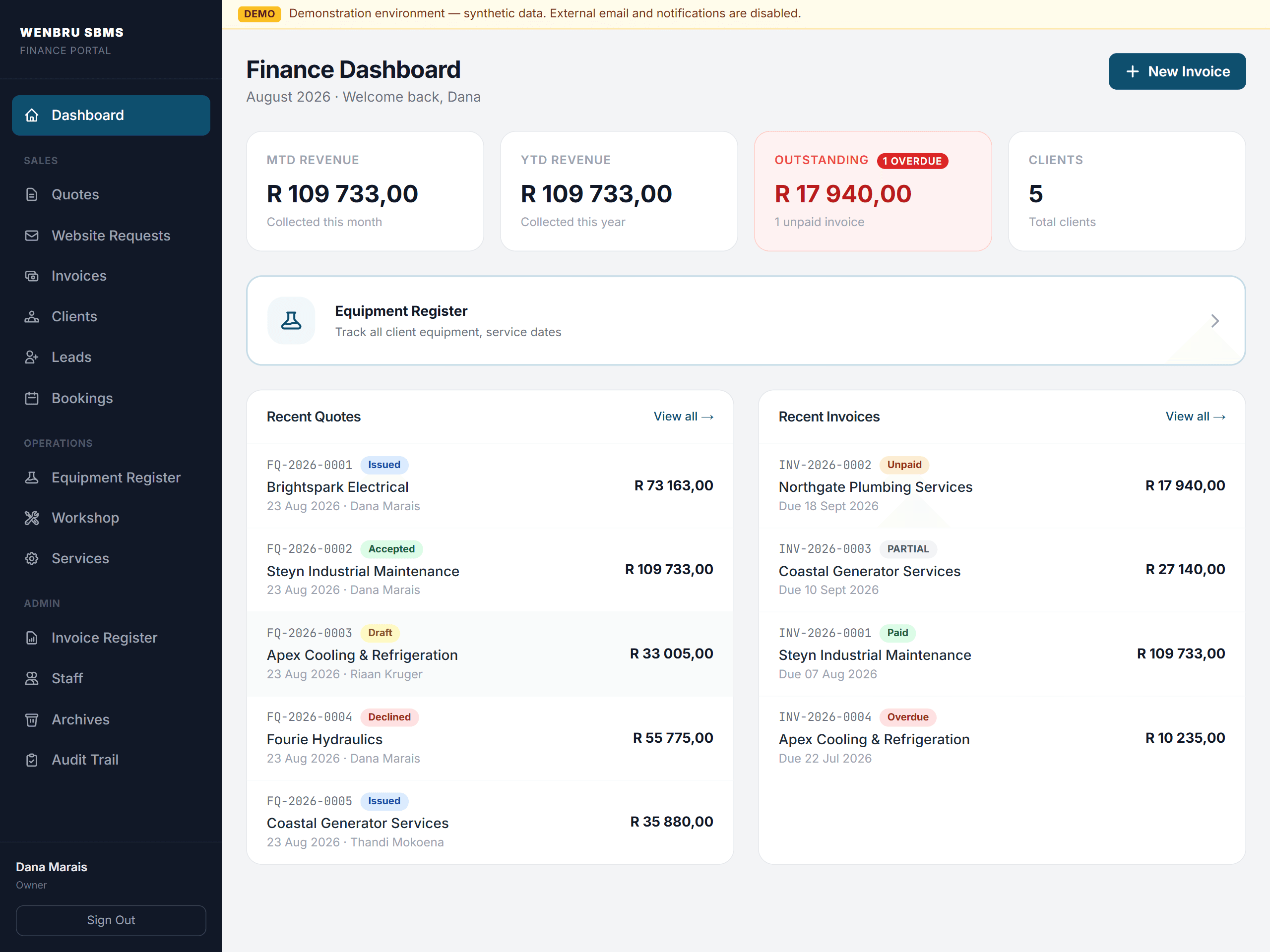Open paid invoice INV-2026-0001
The width and height of the screenshot is (1270, 952).
point(1002,654)
